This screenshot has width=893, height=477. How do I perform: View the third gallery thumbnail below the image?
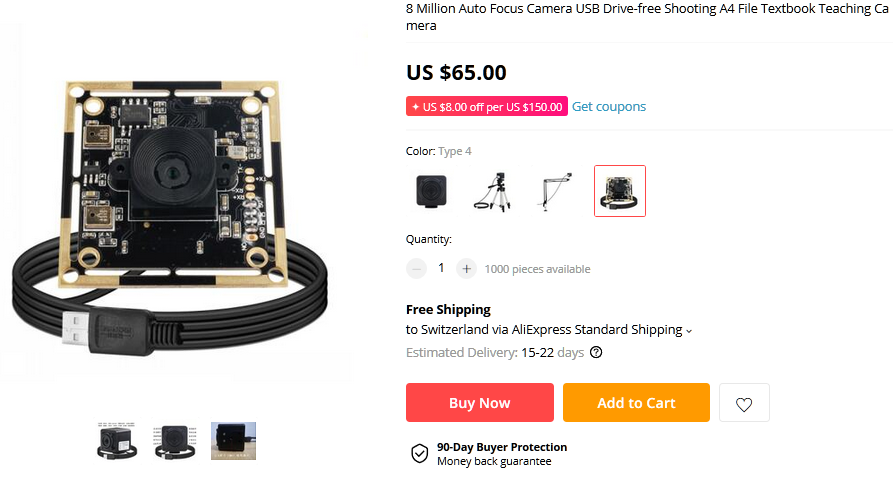point(233,441)
